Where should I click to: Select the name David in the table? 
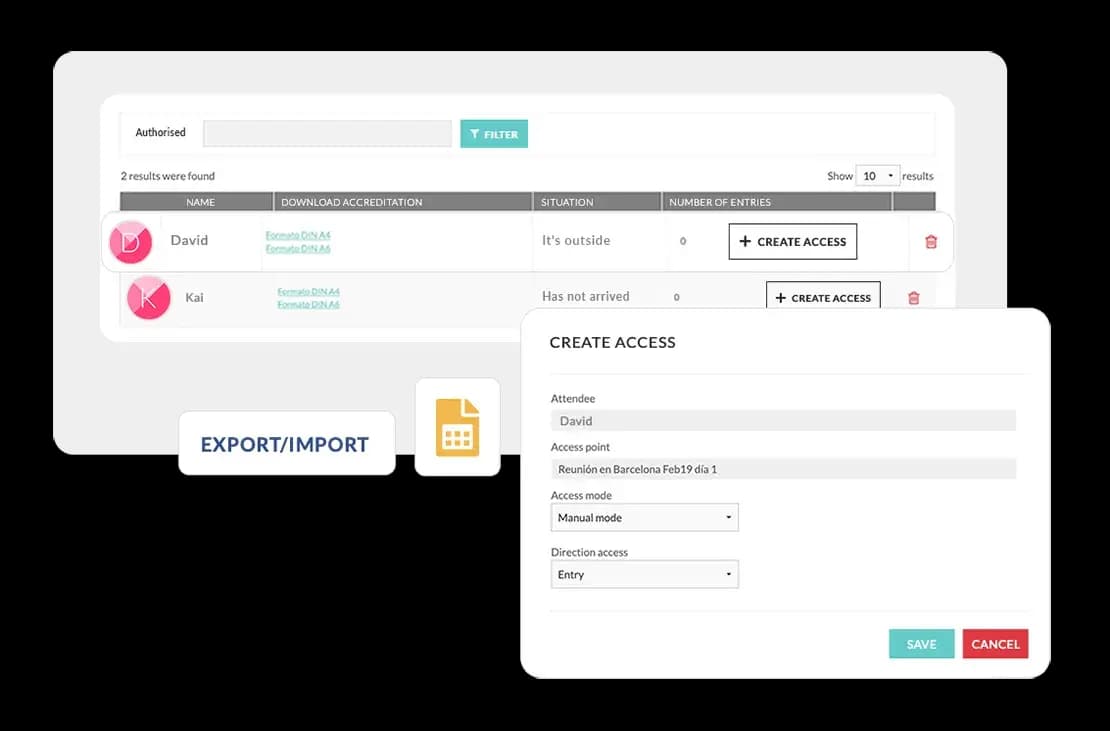[x=189, y=241]
